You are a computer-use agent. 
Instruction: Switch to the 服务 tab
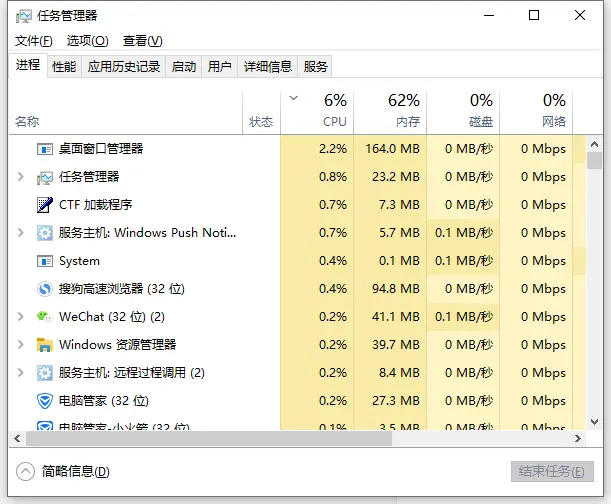coord(315,67)
